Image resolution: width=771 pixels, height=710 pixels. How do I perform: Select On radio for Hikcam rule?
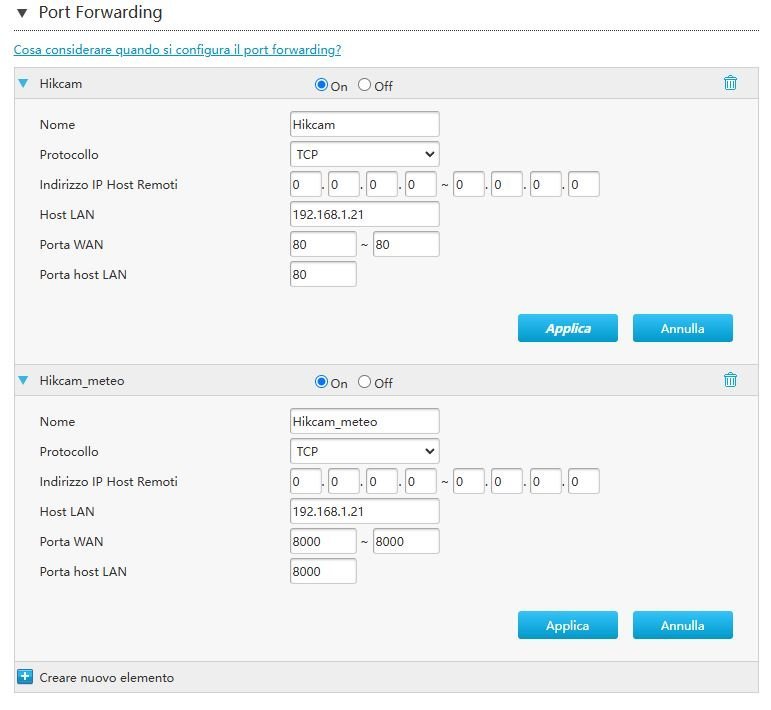pos(321,85)
